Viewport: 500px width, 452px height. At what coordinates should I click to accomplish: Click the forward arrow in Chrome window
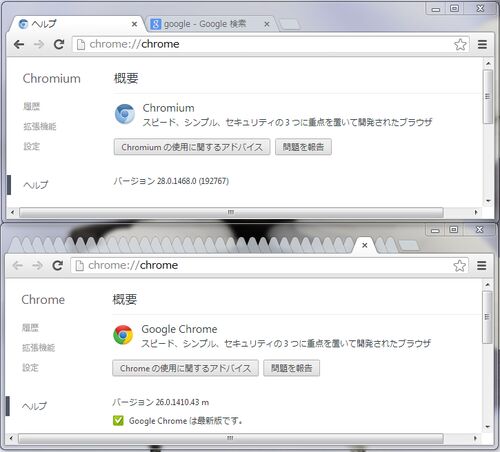[37, 266]
